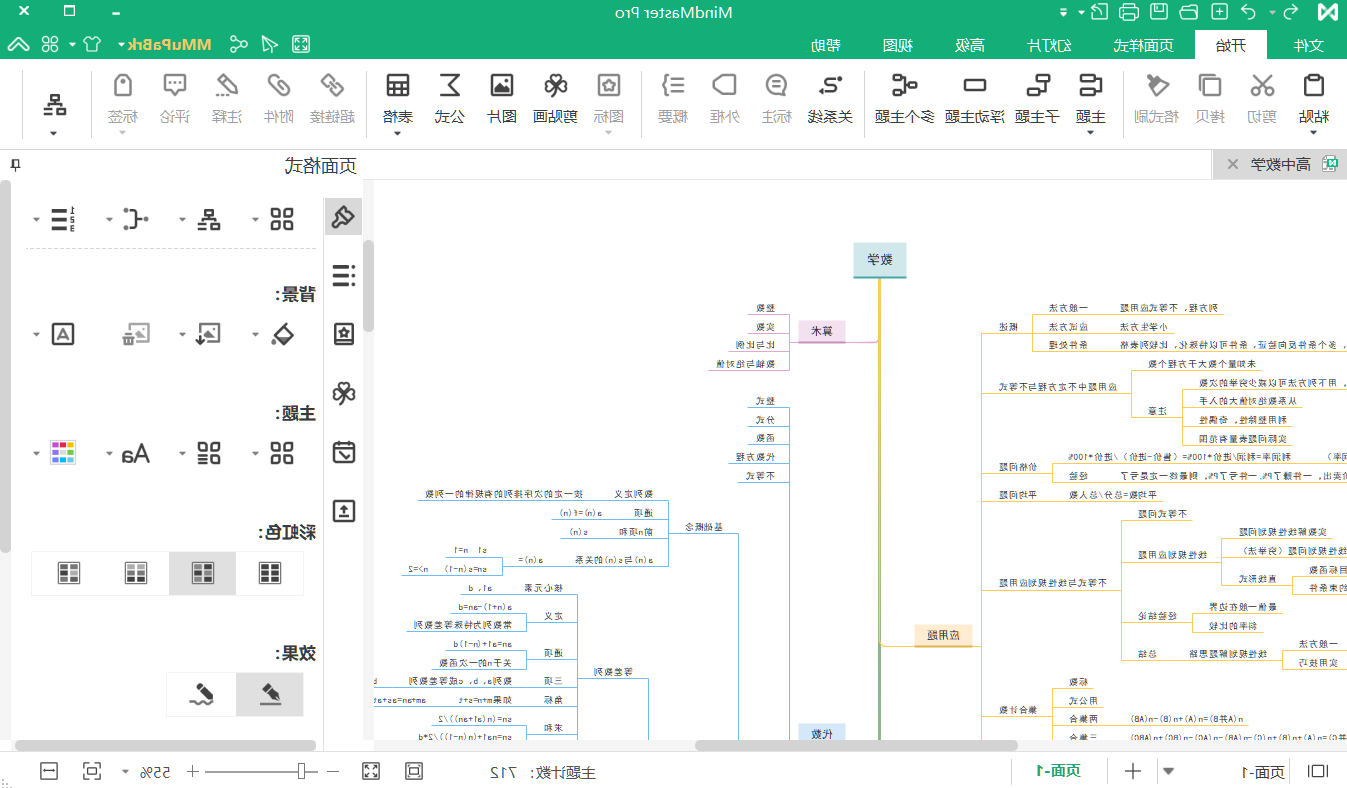
Task: Add a Boundary (外框) shape
Action: pos(724,98)
